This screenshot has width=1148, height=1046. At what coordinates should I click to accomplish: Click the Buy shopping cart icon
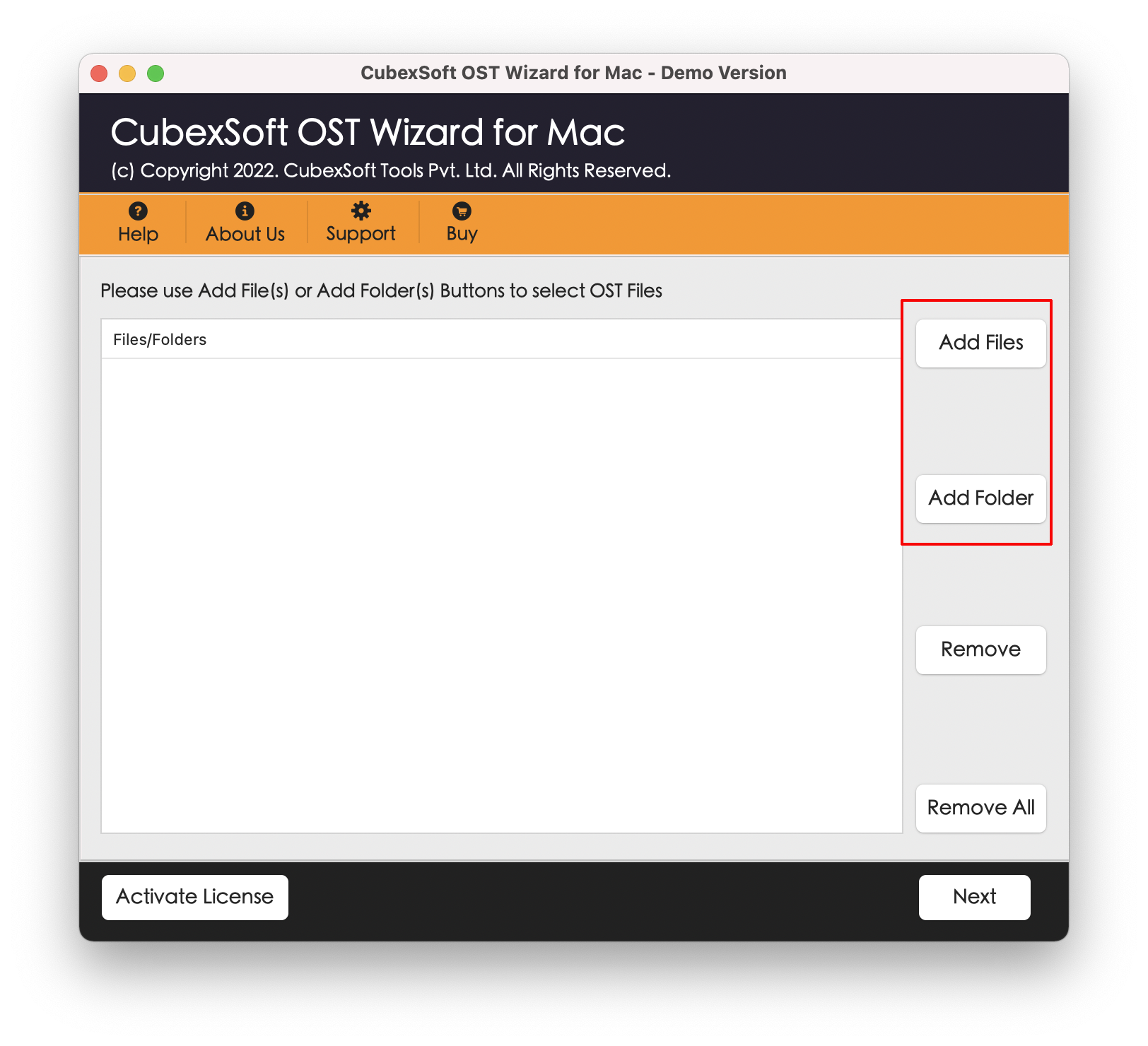point(462,211)
